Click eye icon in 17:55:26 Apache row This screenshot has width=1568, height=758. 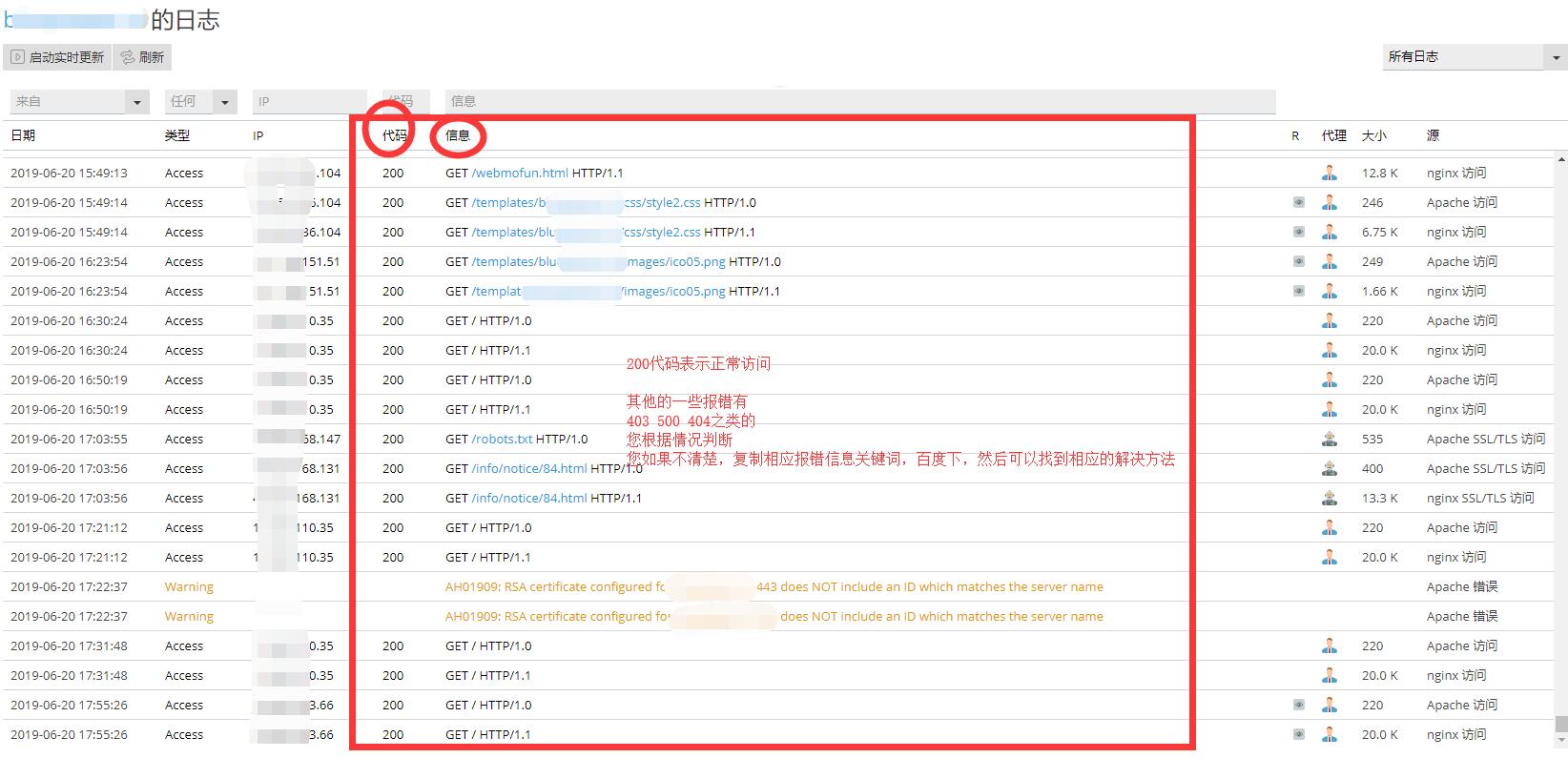pos(1298,705)
